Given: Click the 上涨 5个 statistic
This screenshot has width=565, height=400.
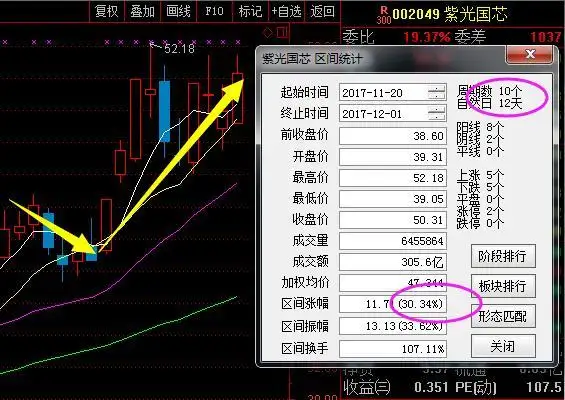Looking at the screenshot, I should [480, 175].
